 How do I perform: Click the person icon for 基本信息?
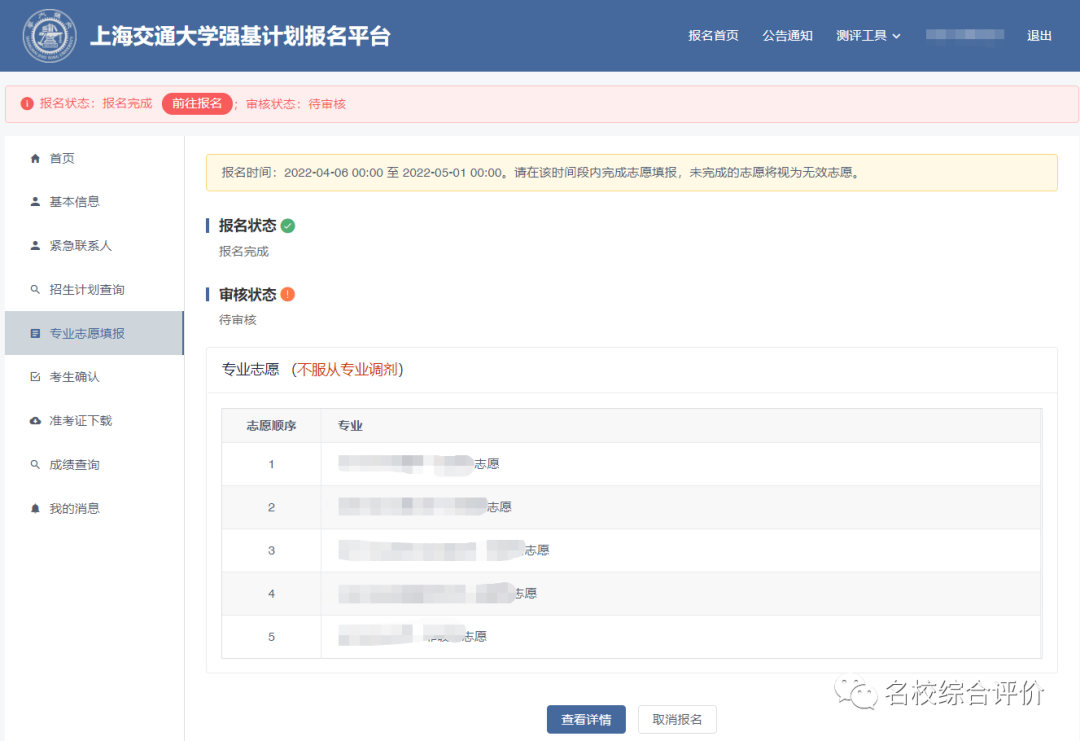(36, 201)
